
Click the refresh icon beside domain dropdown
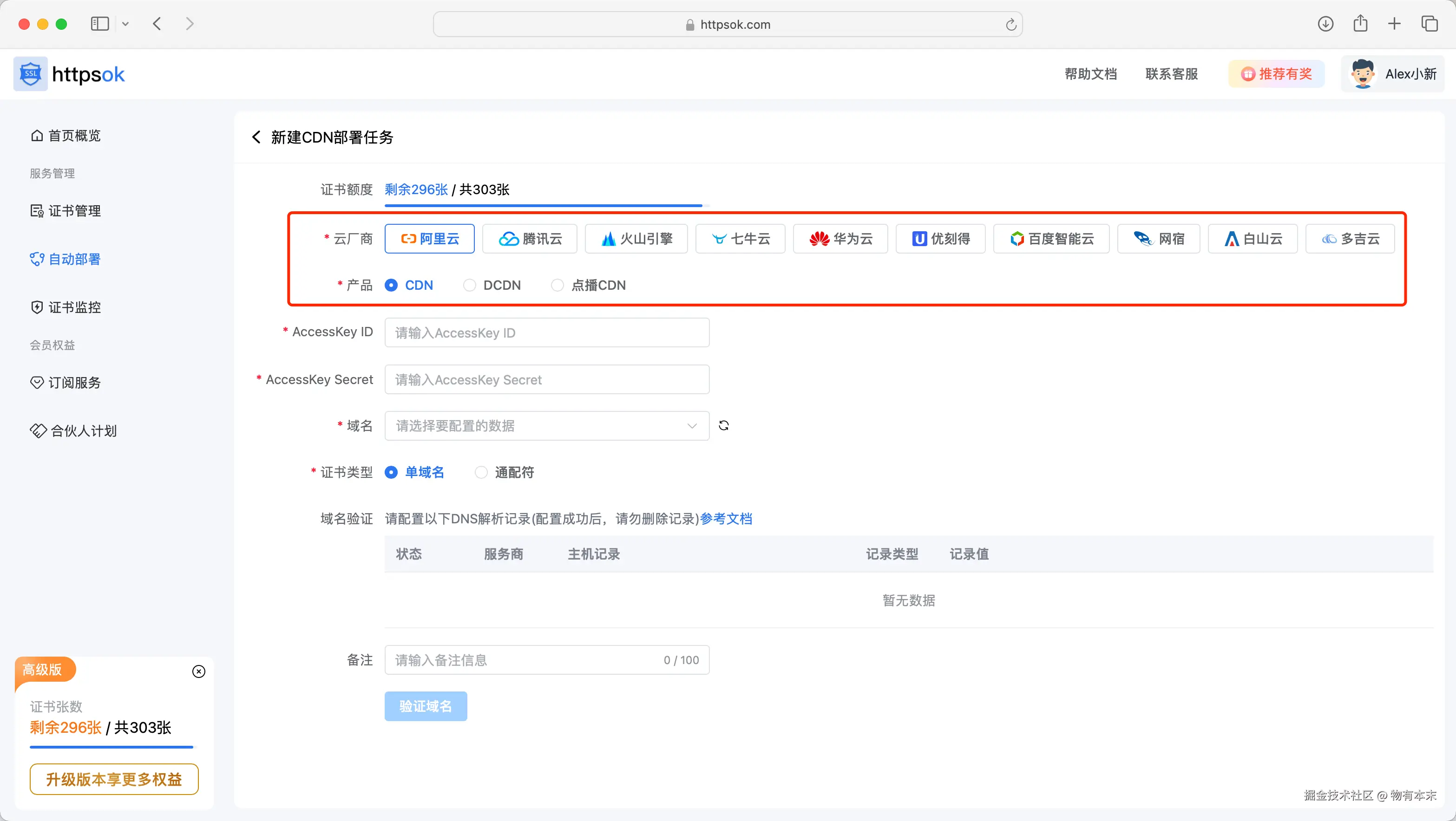coord(723,425)
